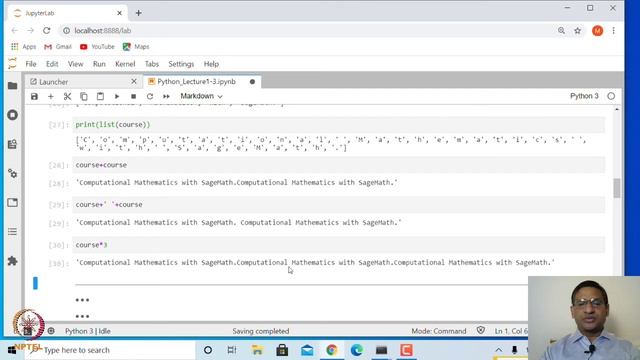Screen dimensions: 640x360
Task: Open the Help menu
Action: (211, 64)
